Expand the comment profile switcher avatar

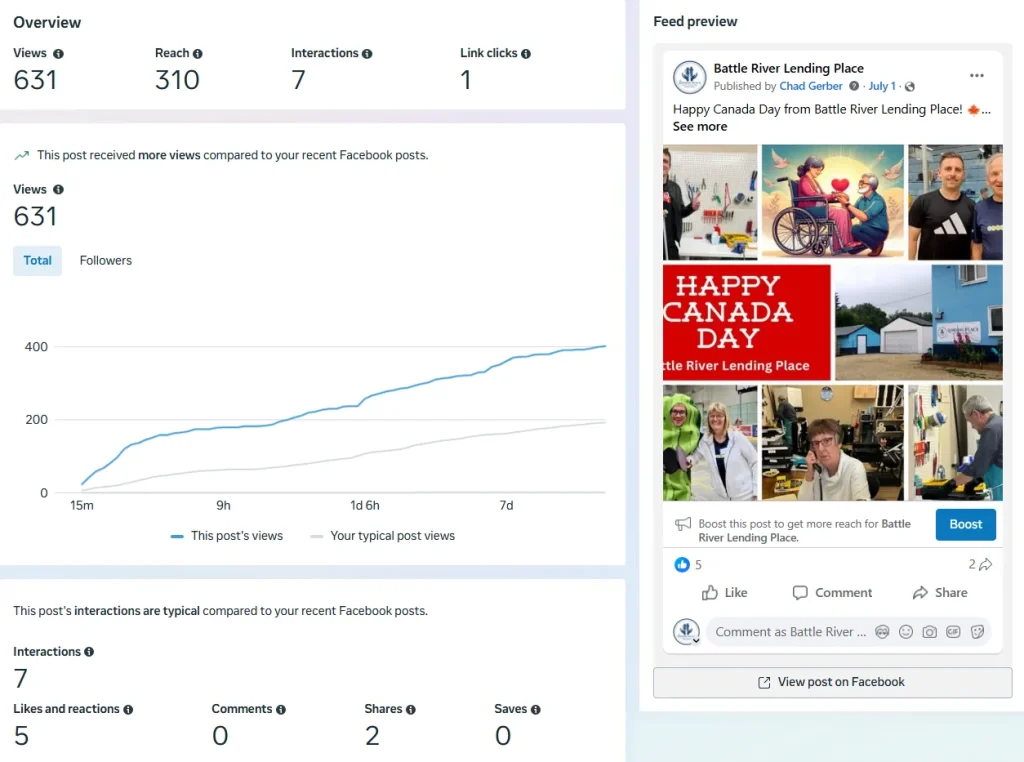click(x=686, y=632)
